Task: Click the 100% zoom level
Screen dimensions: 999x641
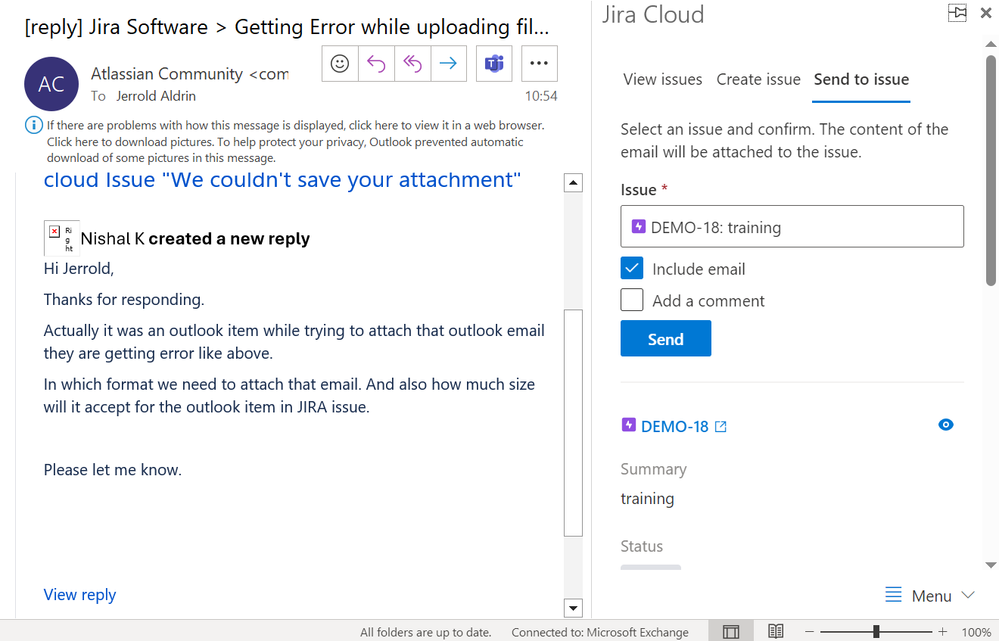Action: pos(975,632)
